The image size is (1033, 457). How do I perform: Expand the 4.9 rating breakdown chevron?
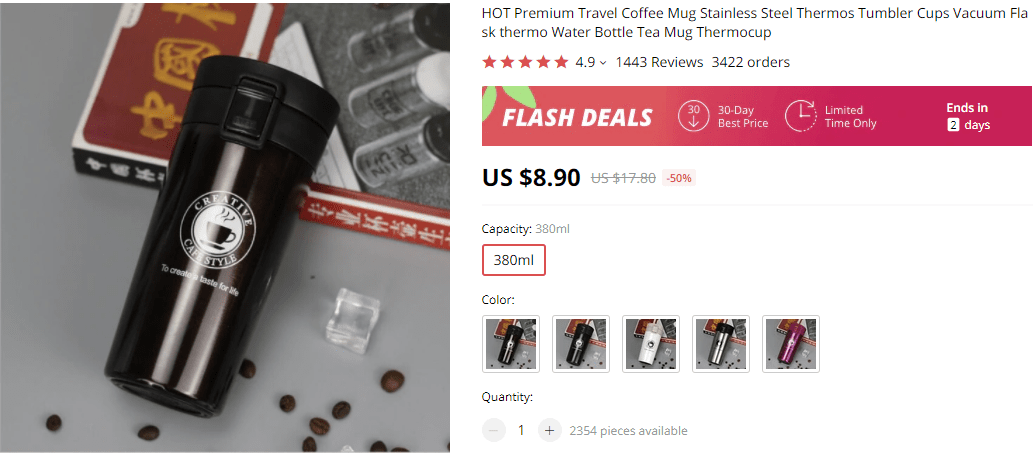click(x=603, y=63)
